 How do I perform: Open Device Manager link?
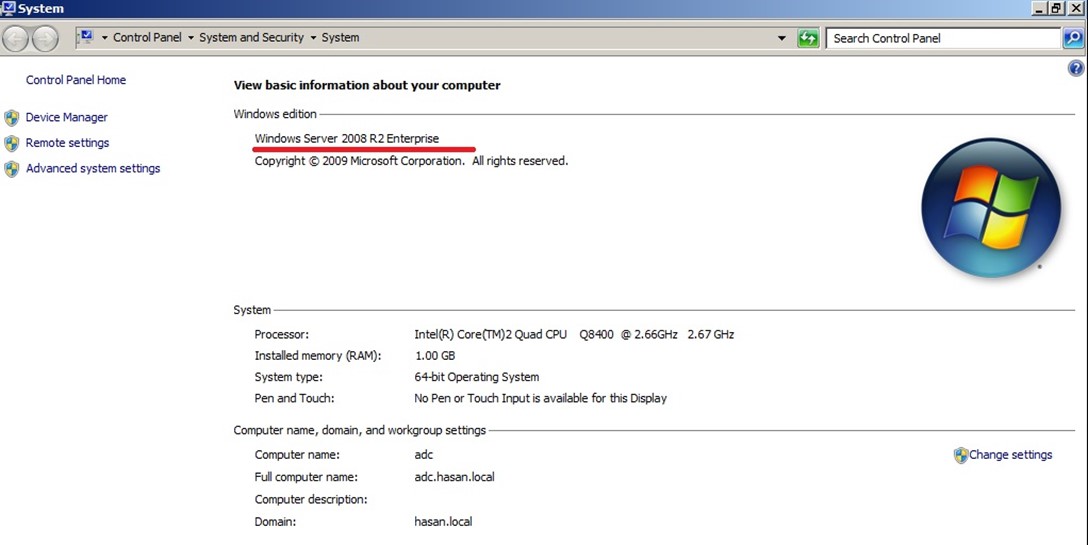tap(67, 117)
